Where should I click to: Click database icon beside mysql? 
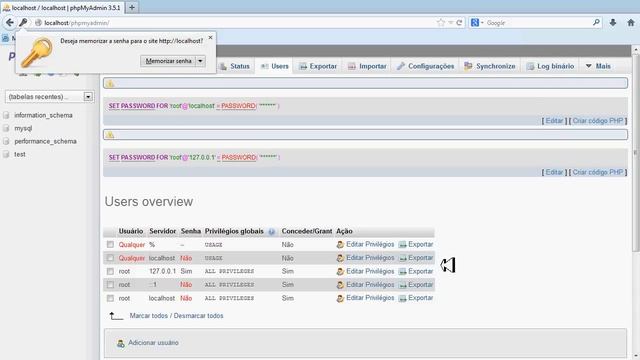coord(6,128)
